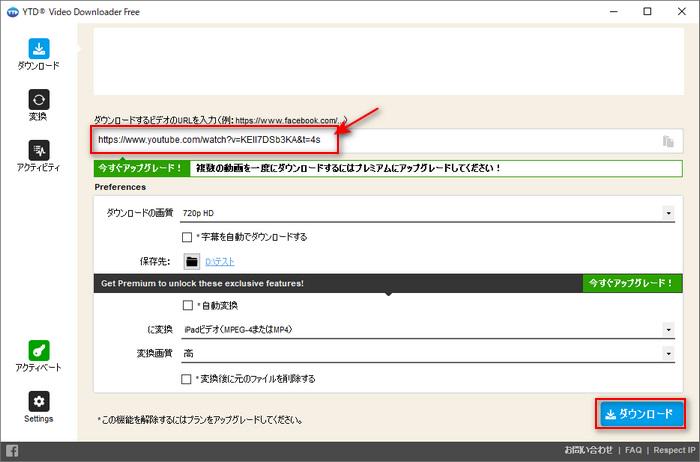Close the YTD Video Downloader window
Viewport: 700px width, 462px height.
point(682,12)
